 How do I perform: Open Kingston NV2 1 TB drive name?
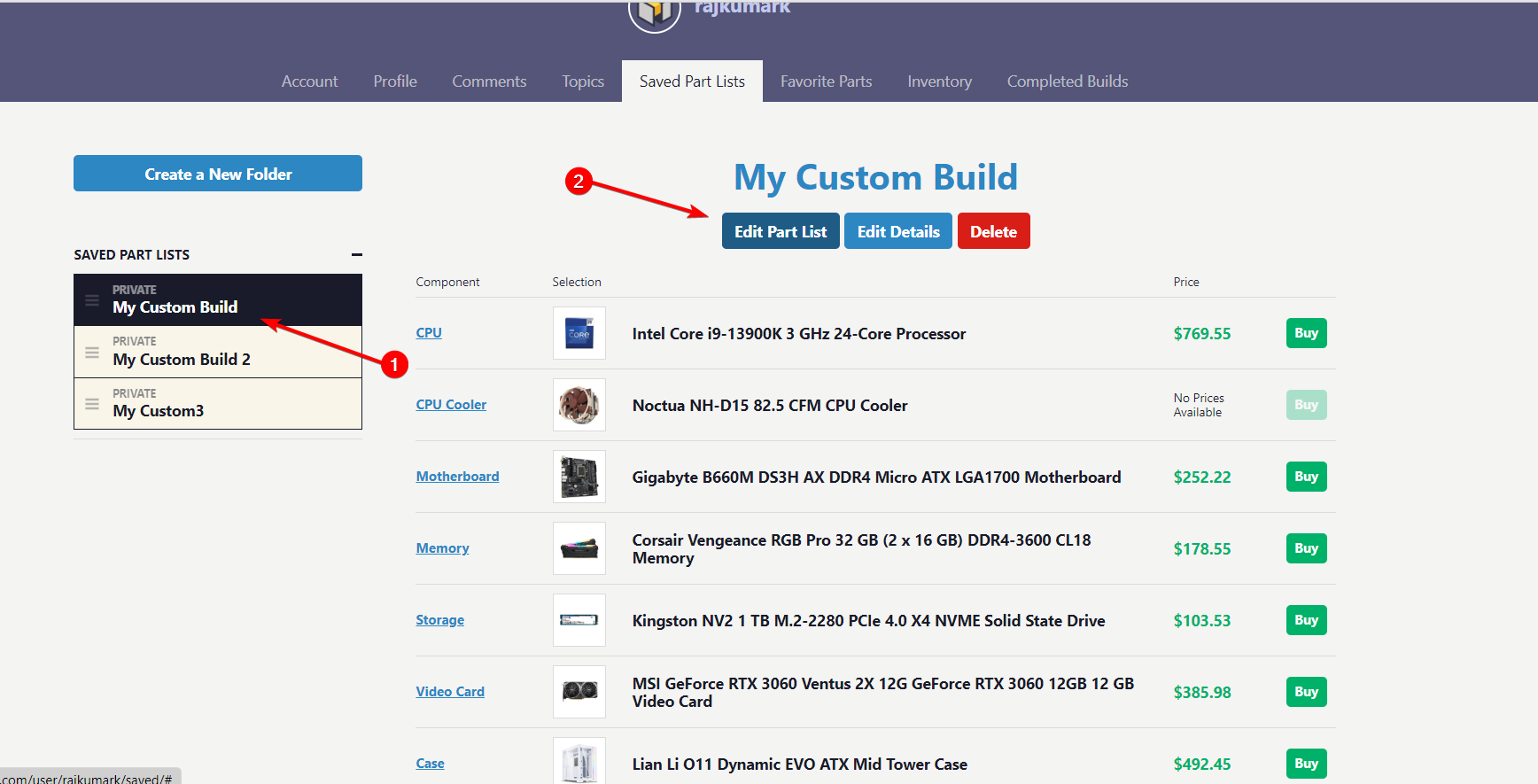[869, 621]
